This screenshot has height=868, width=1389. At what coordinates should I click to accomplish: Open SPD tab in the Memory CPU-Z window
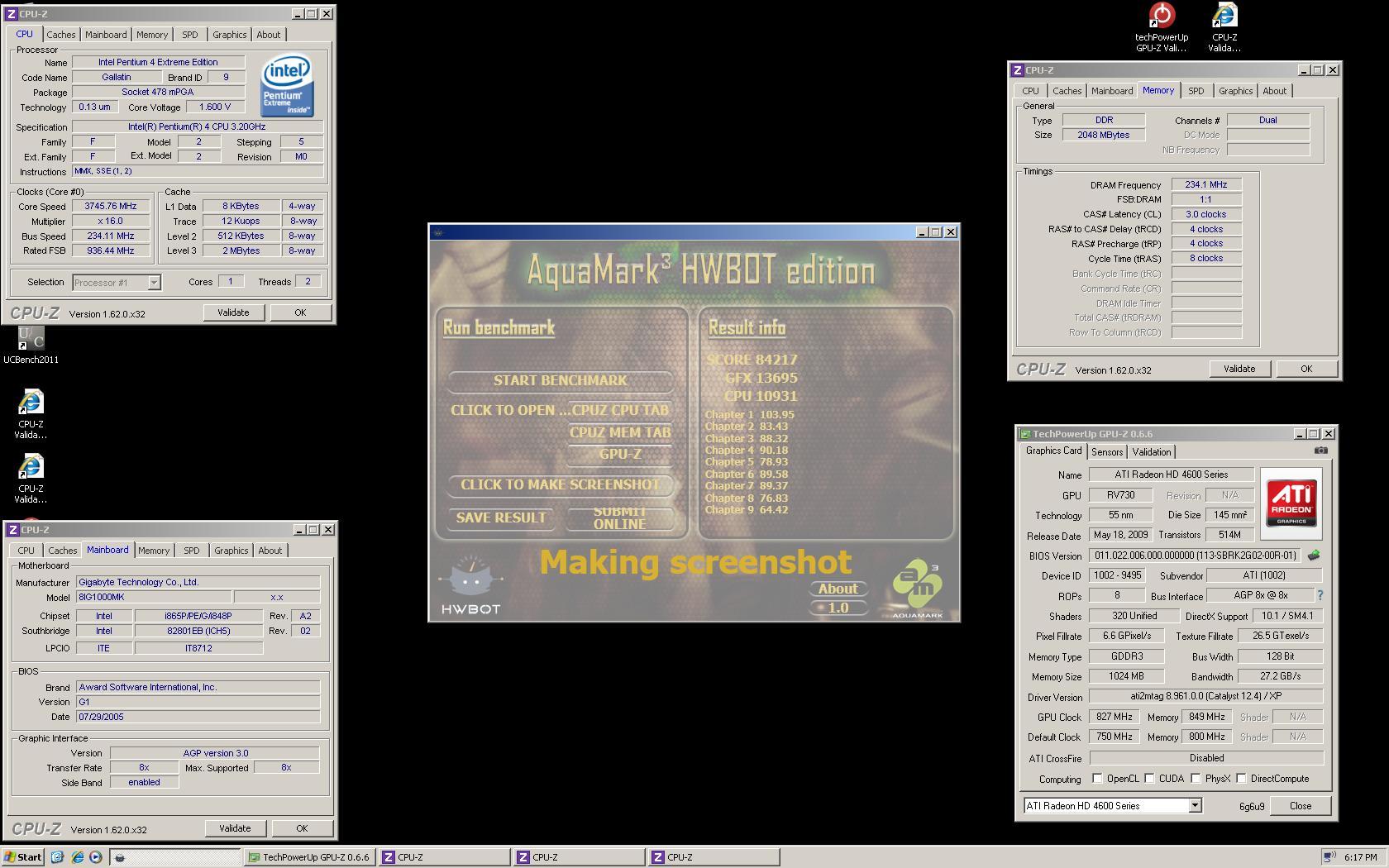(x=1196, y=91)
